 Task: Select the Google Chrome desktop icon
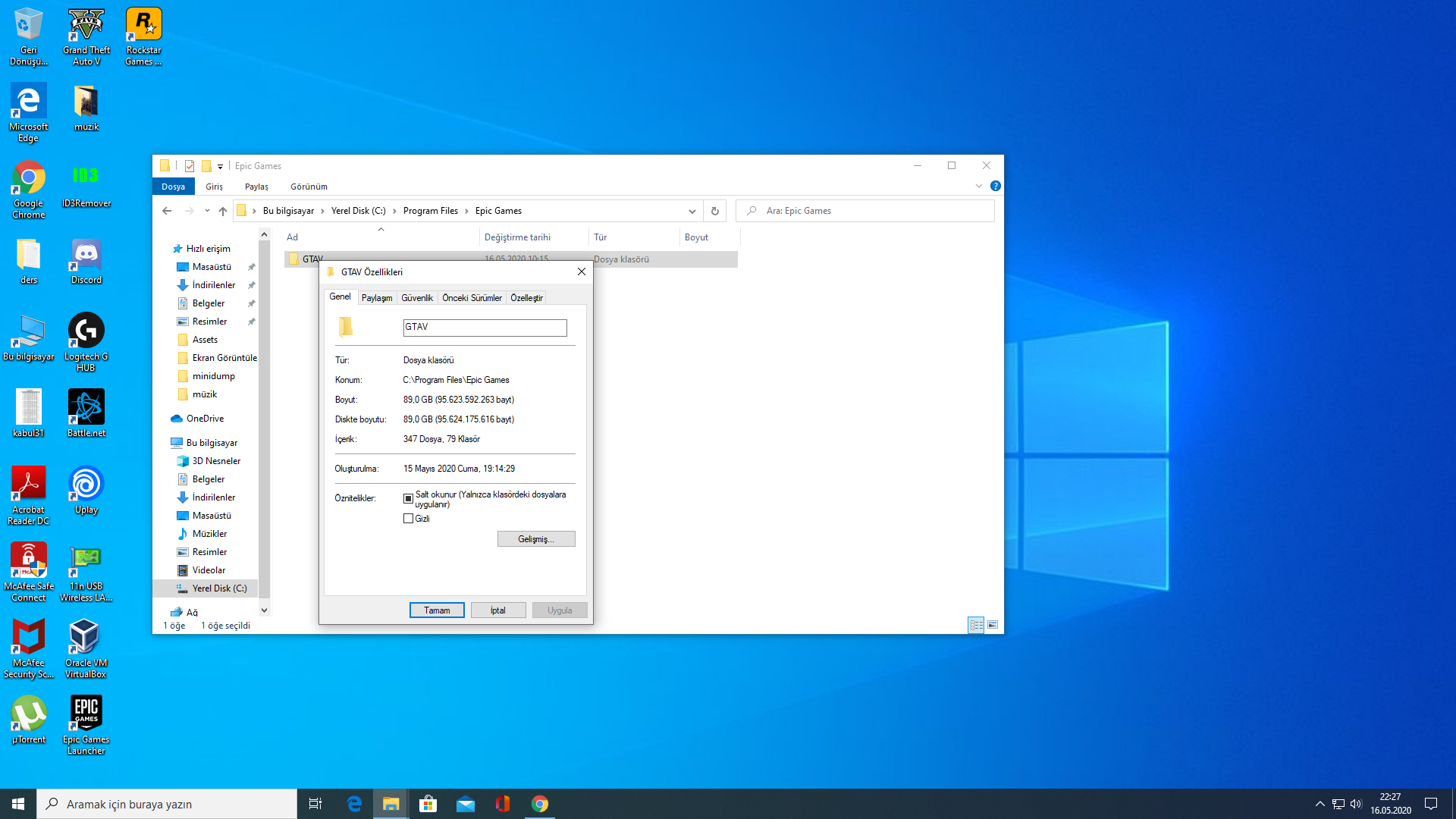point(29,190)
